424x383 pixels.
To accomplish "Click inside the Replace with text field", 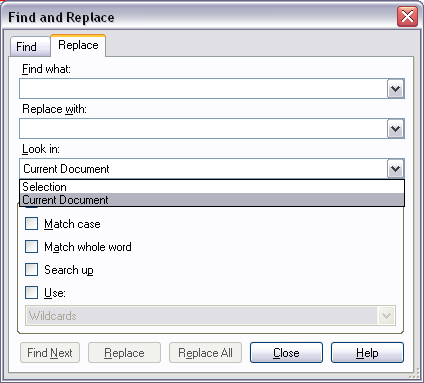I will (203, 129).
